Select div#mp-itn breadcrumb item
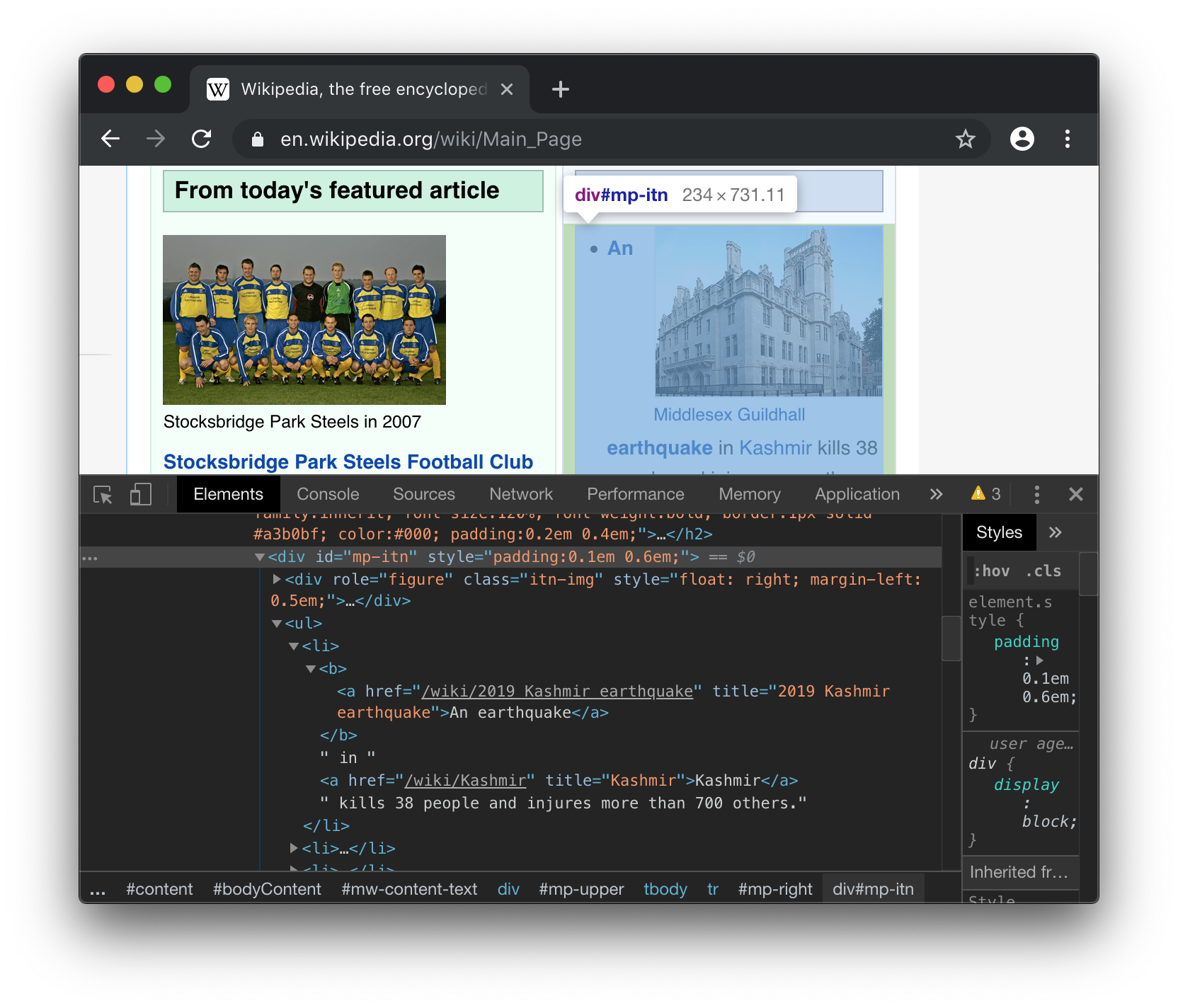Screen dimensions: 1178x1008 tap(873, 889)
